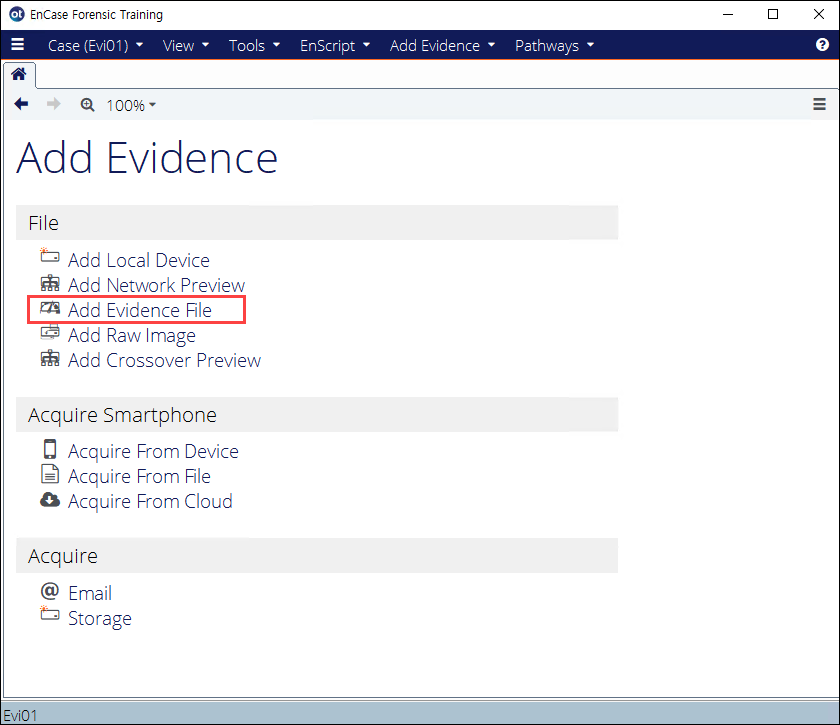Viewport: 840px width, 725px height.
Task: Maximize the EnCase window
Action: pos(772,14)
